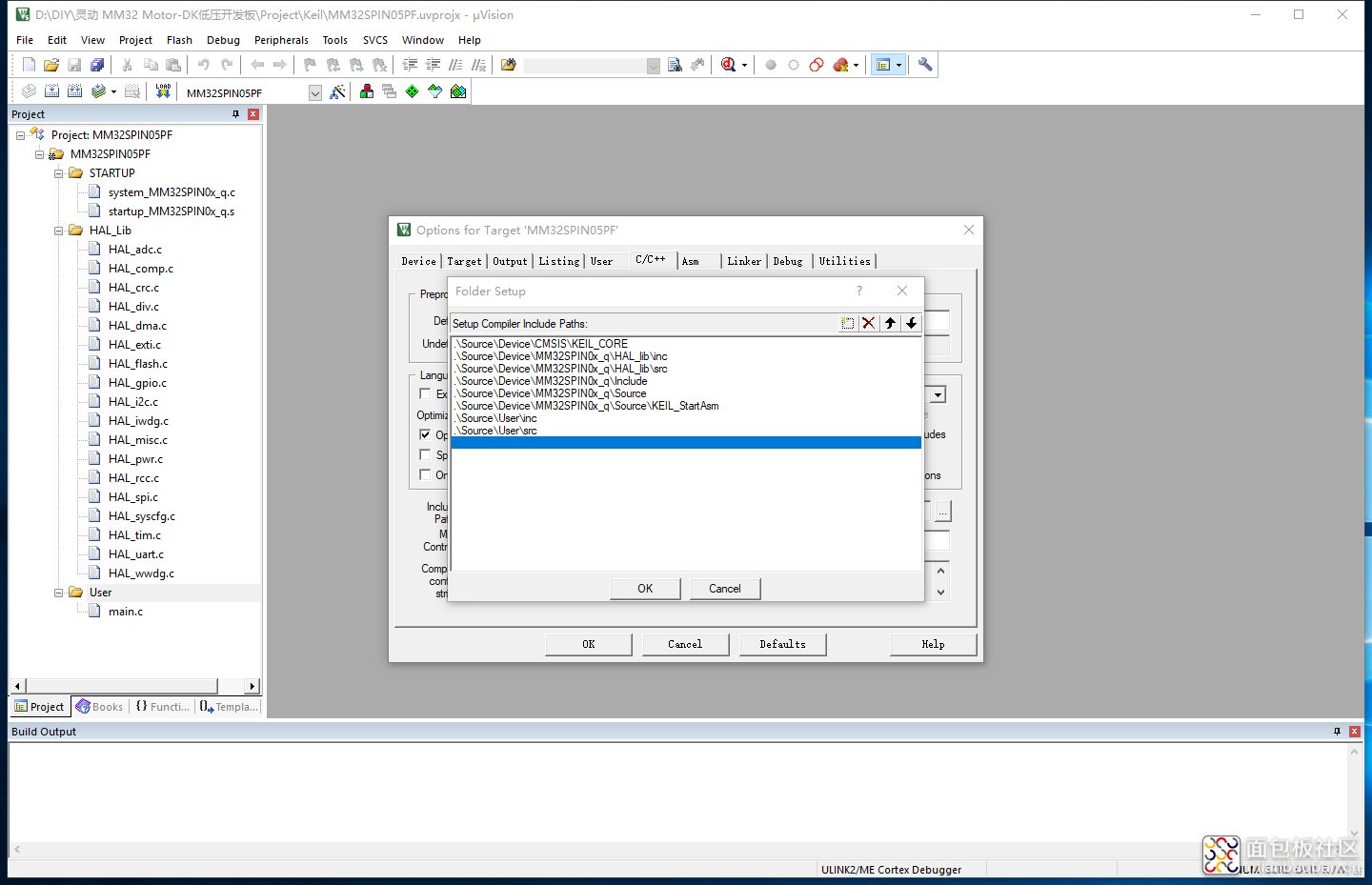Click the Folder Setup help question mark
The width and height of the screenshot is (1372, 885).
[858, 291]
